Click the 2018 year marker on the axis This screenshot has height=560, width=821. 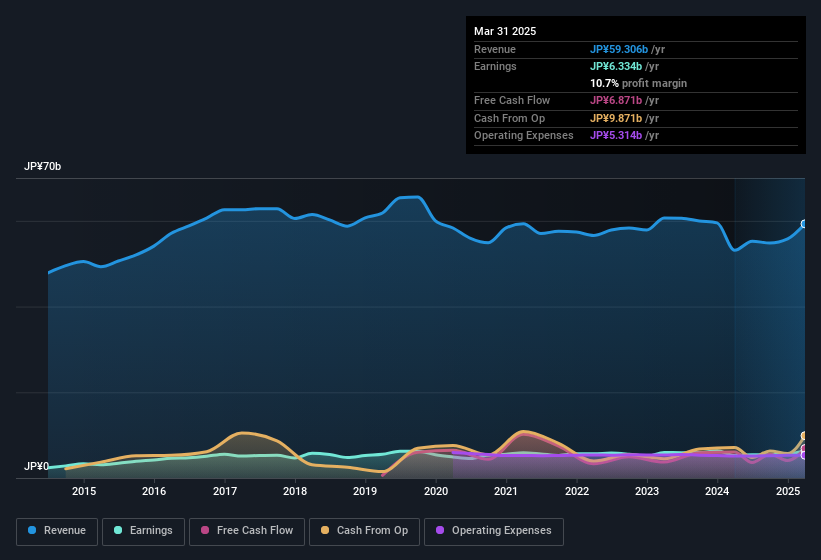295,491
